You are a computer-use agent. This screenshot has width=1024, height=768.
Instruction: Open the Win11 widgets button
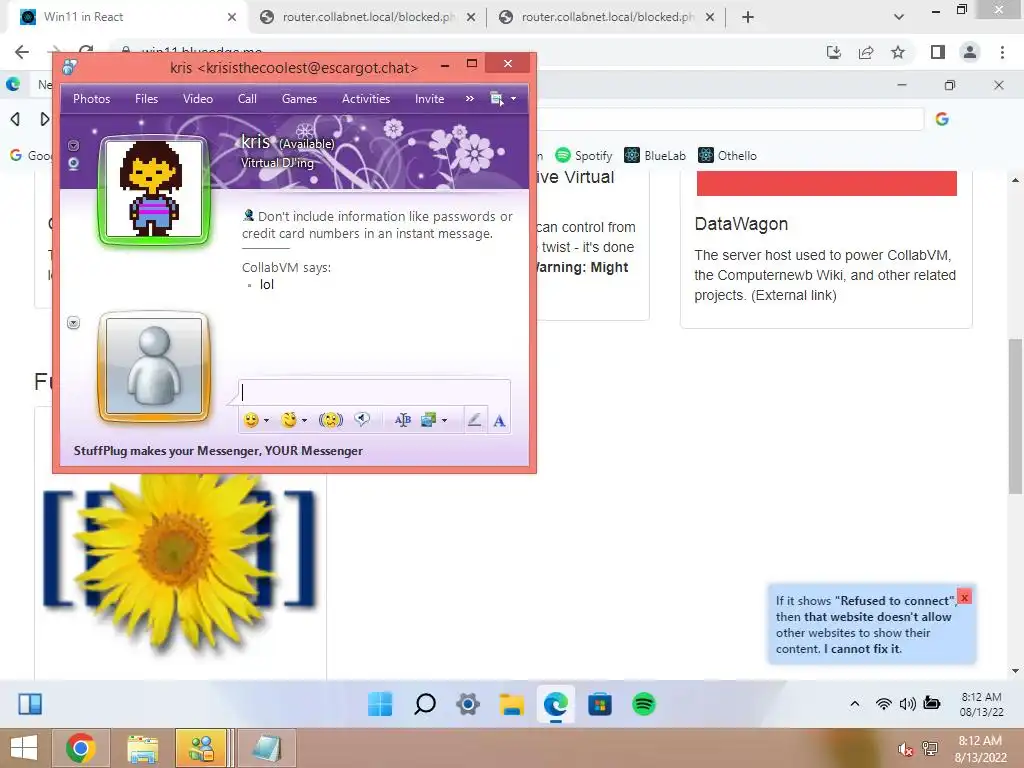point(30,704)
